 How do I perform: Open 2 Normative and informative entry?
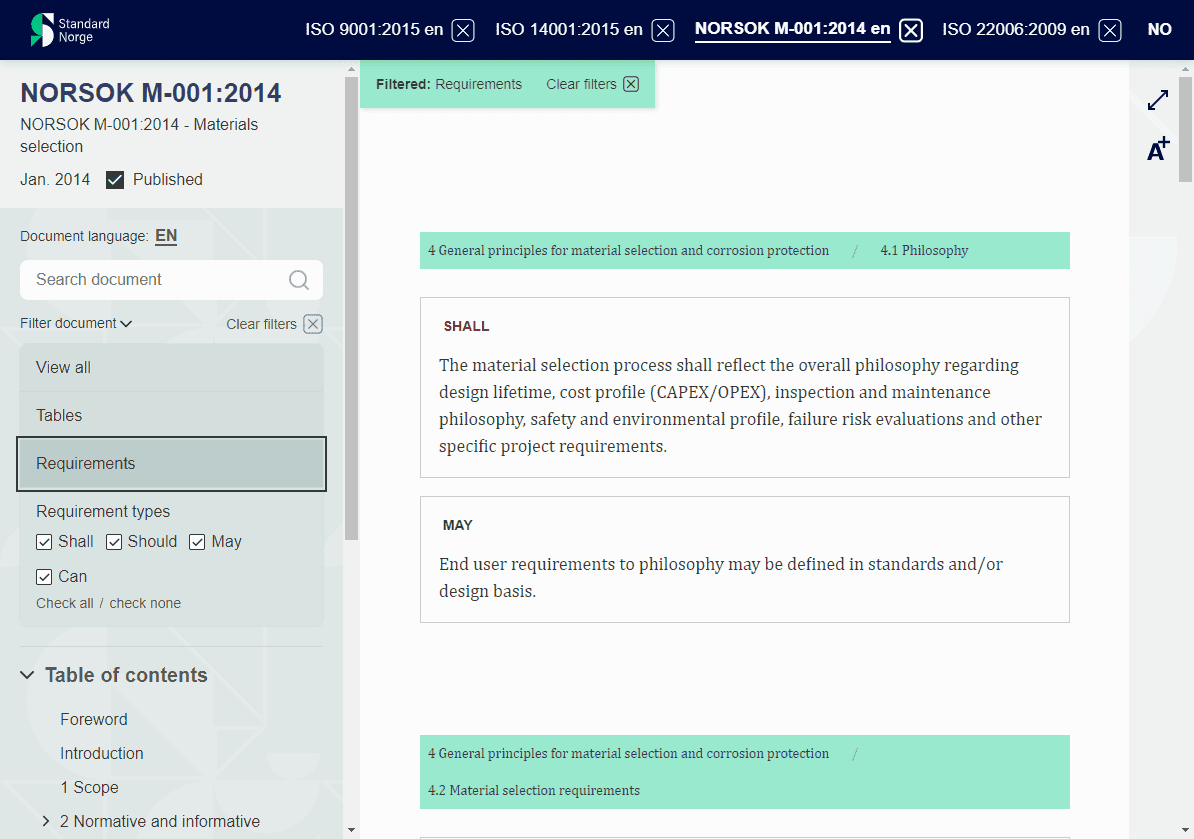160,821
